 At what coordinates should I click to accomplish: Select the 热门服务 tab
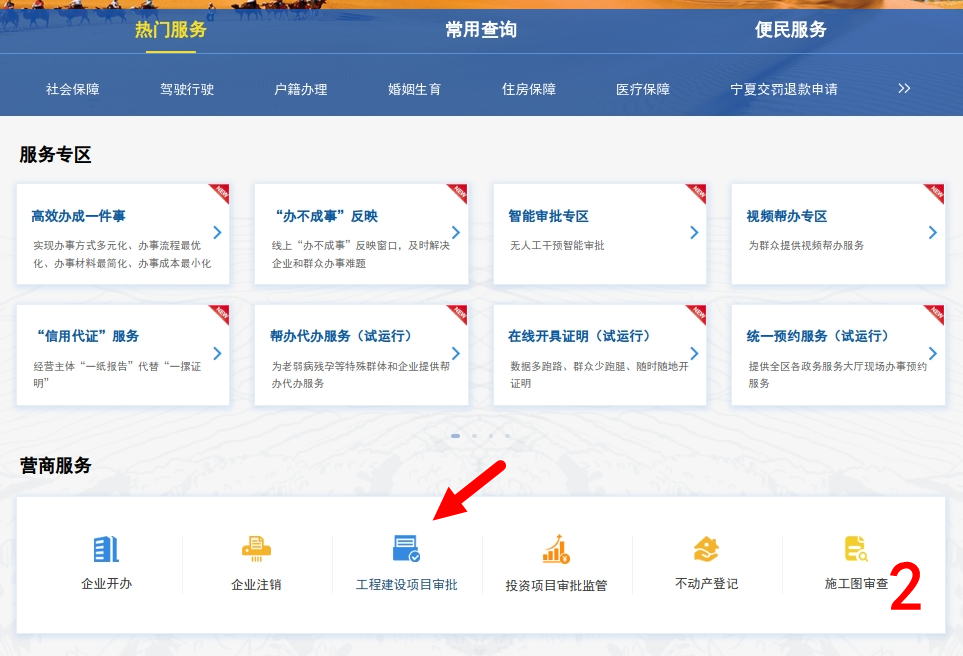point(171,30)
